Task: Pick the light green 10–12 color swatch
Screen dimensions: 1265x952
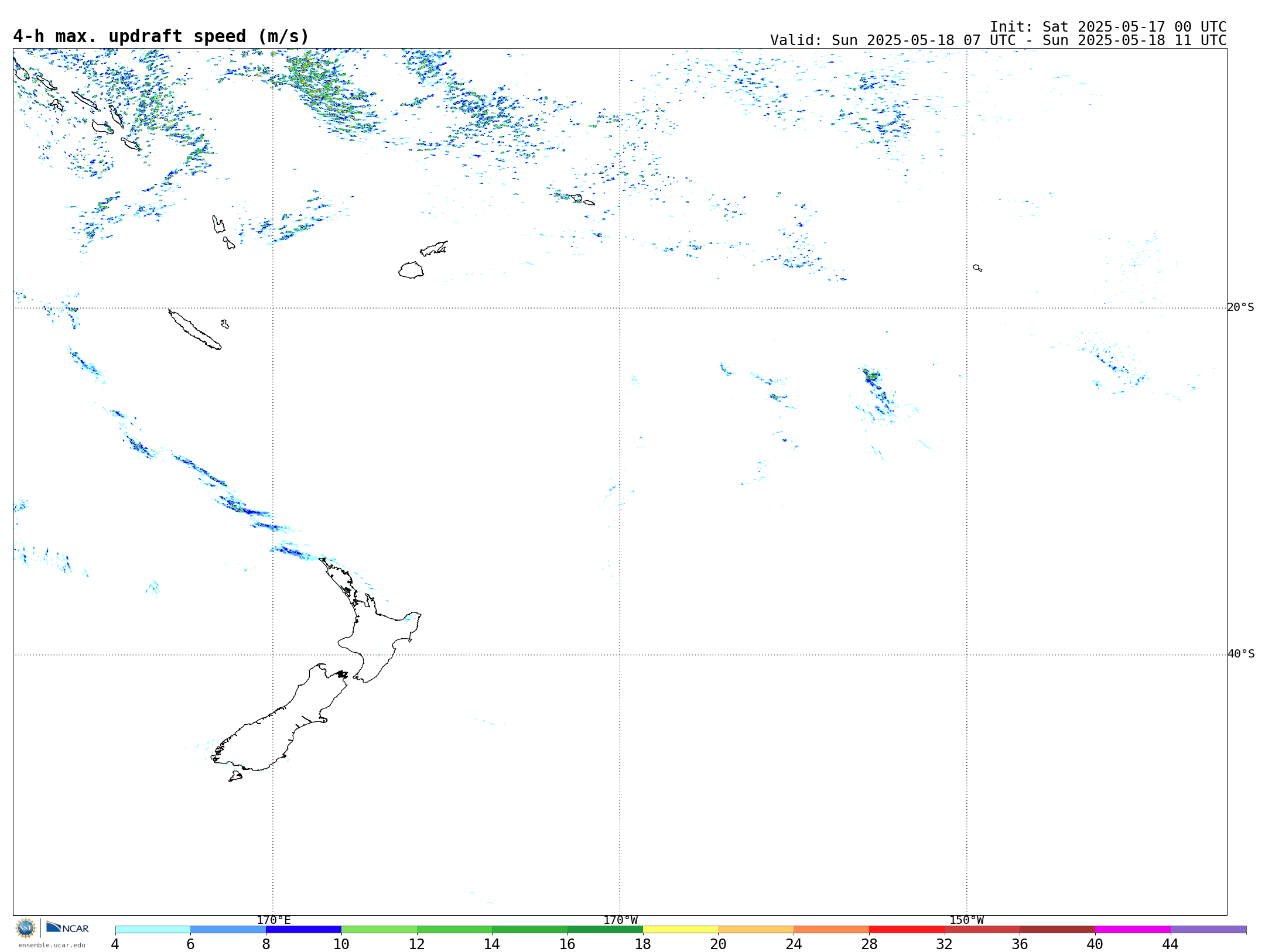Action: click(x=379, y=930)
